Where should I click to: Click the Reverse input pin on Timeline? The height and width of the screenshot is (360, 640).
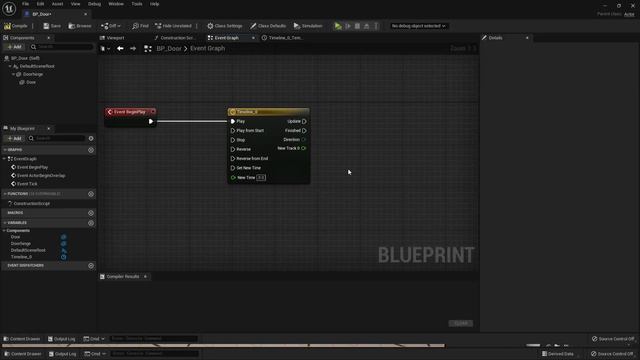233,149
